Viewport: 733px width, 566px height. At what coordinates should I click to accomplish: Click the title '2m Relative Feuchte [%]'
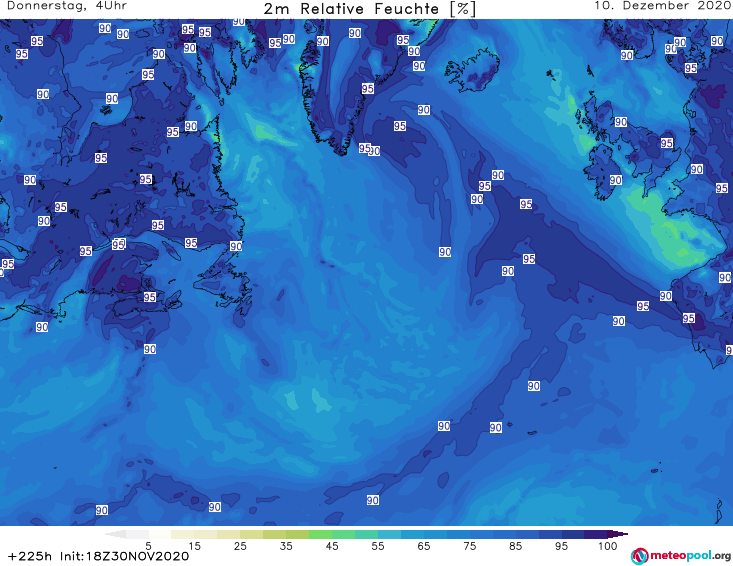point(370,9)
